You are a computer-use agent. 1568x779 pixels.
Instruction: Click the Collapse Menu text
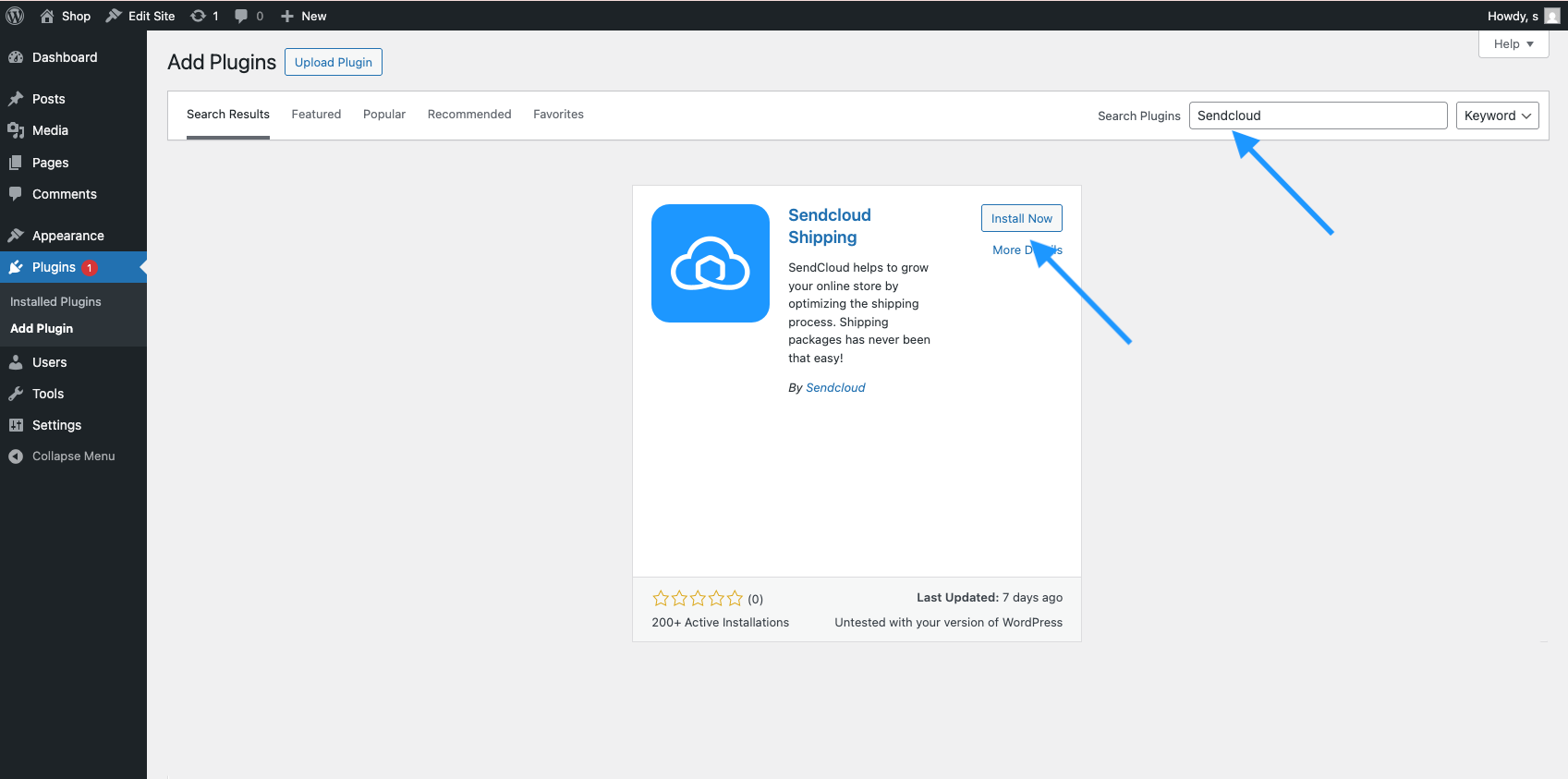click(x=74, y=456)
